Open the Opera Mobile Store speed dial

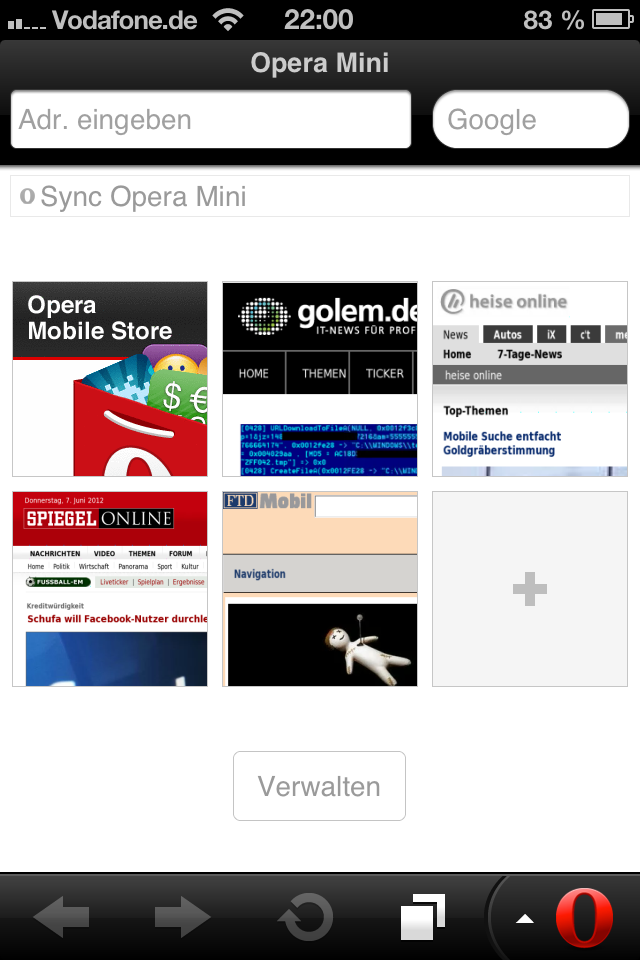(110, 379)
